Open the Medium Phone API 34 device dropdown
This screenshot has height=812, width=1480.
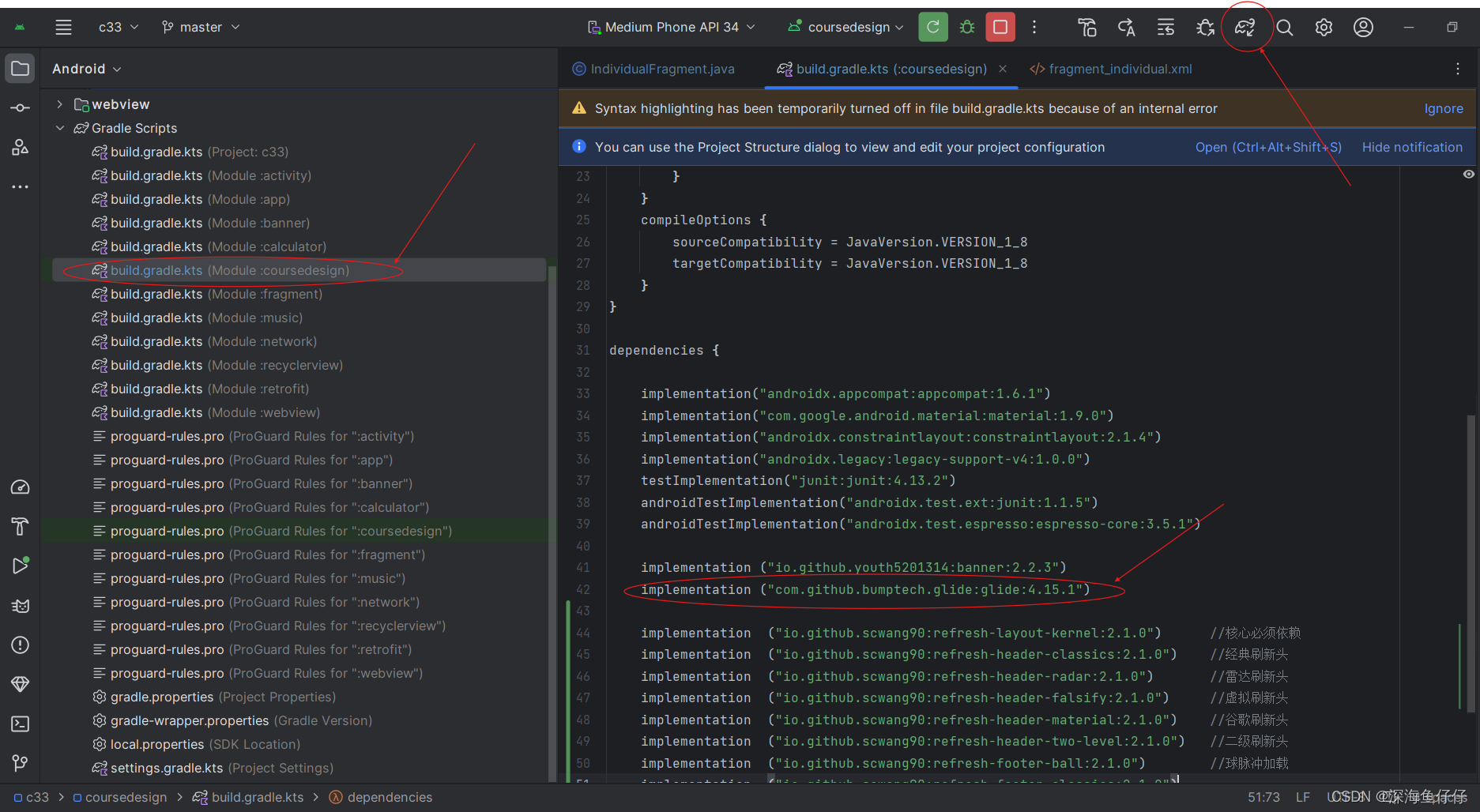click(x=670, y=26)
